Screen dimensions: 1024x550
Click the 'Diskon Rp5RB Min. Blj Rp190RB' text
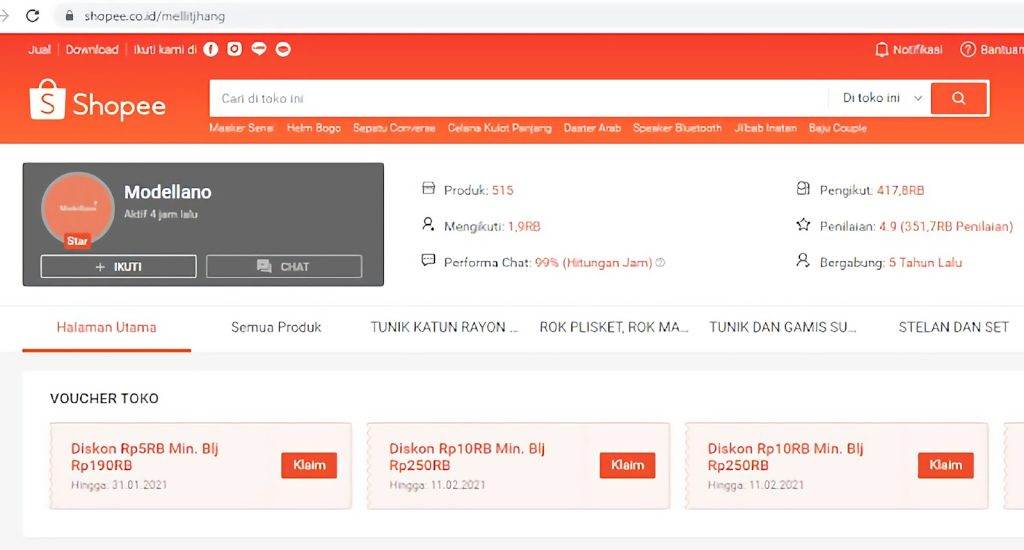click(145, 457)
